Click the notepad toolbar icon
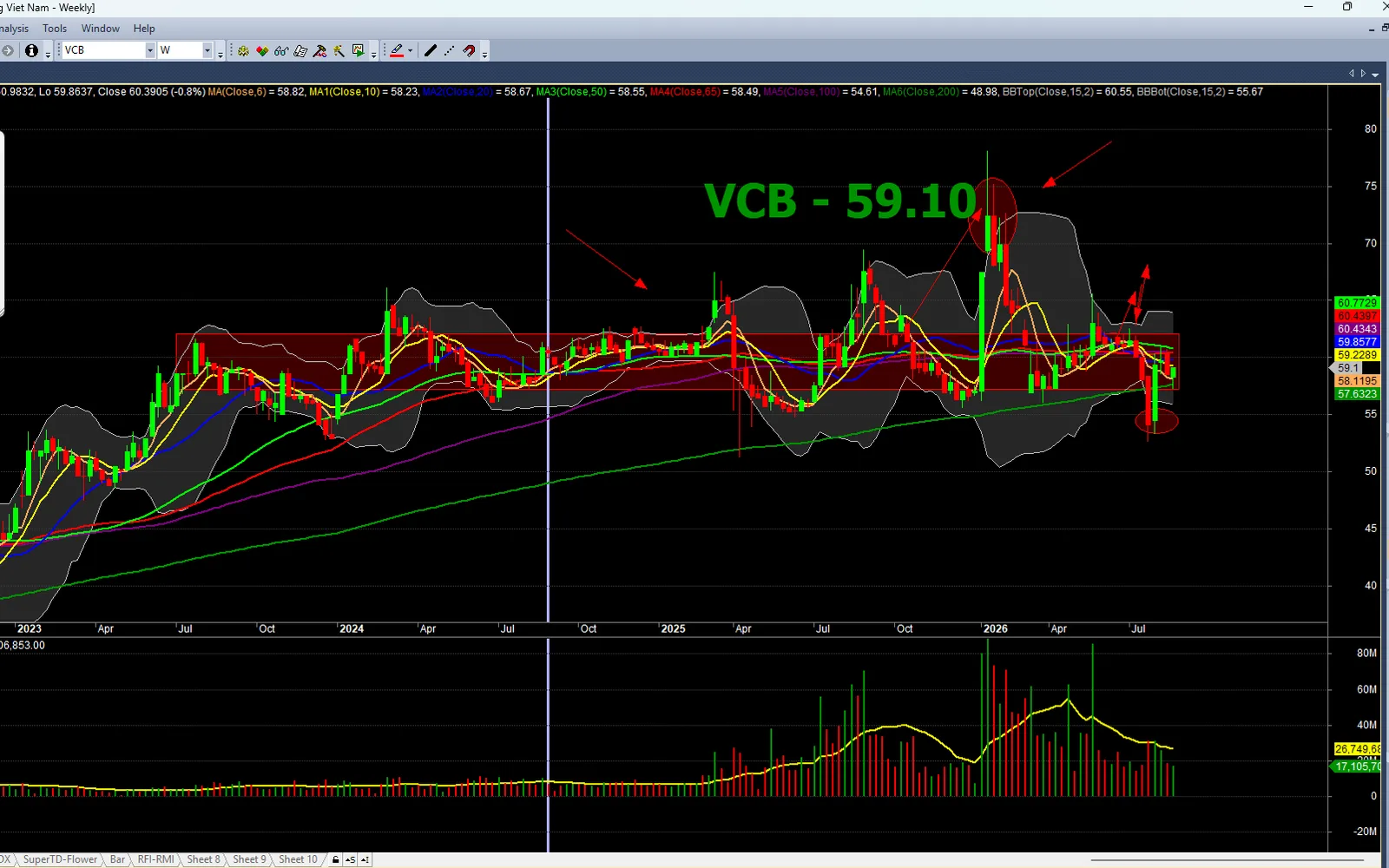 click(300, 51)
